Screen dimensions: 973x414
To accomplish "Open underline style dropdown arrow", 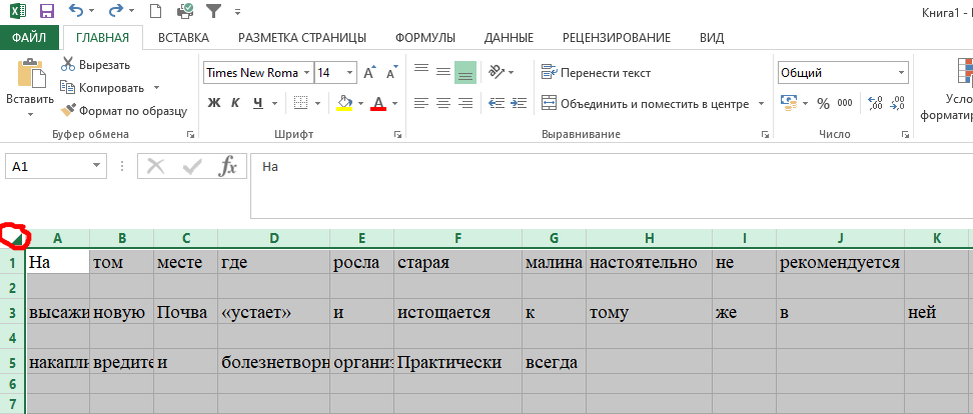I will tap(273, 104).
